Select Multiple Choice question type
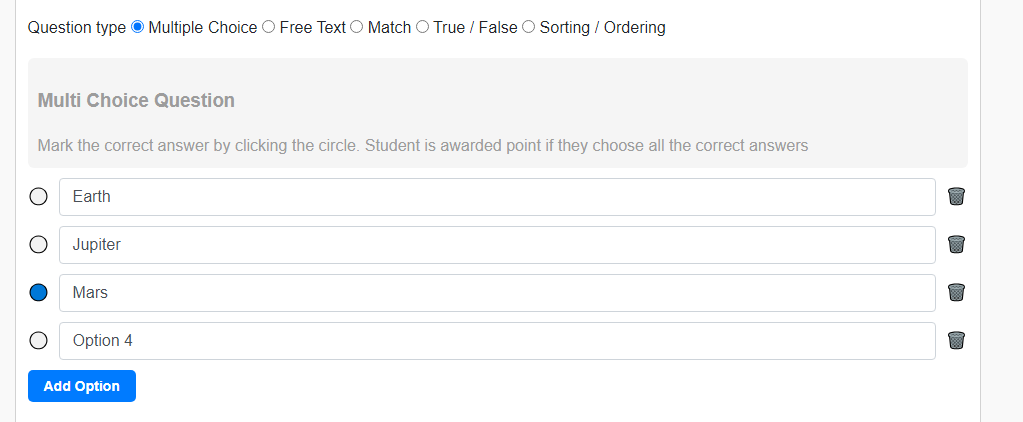The width and height of the screenshot is (1023, 422). tap(138, 27)
